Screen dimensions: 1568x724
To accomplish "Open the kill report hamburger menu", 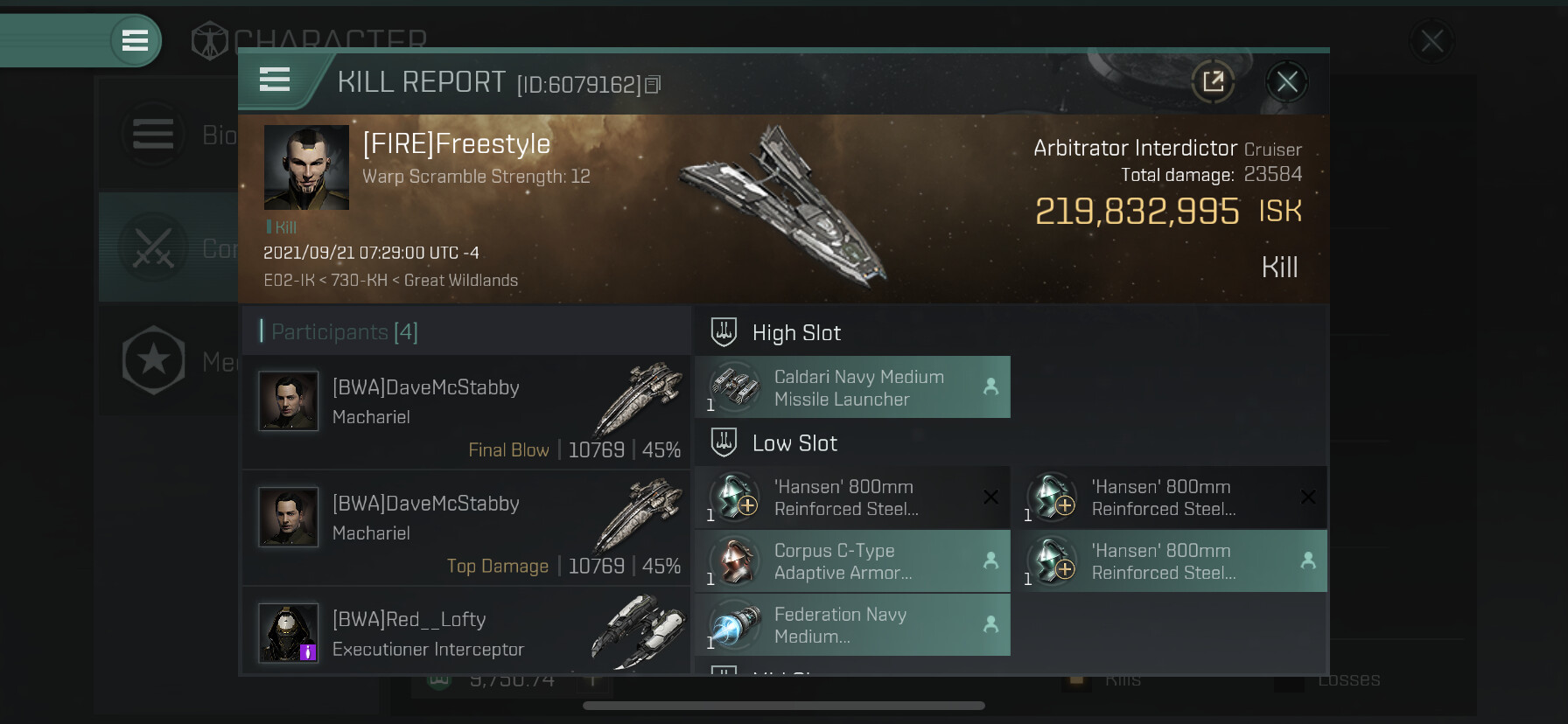I will pos(275,80).
